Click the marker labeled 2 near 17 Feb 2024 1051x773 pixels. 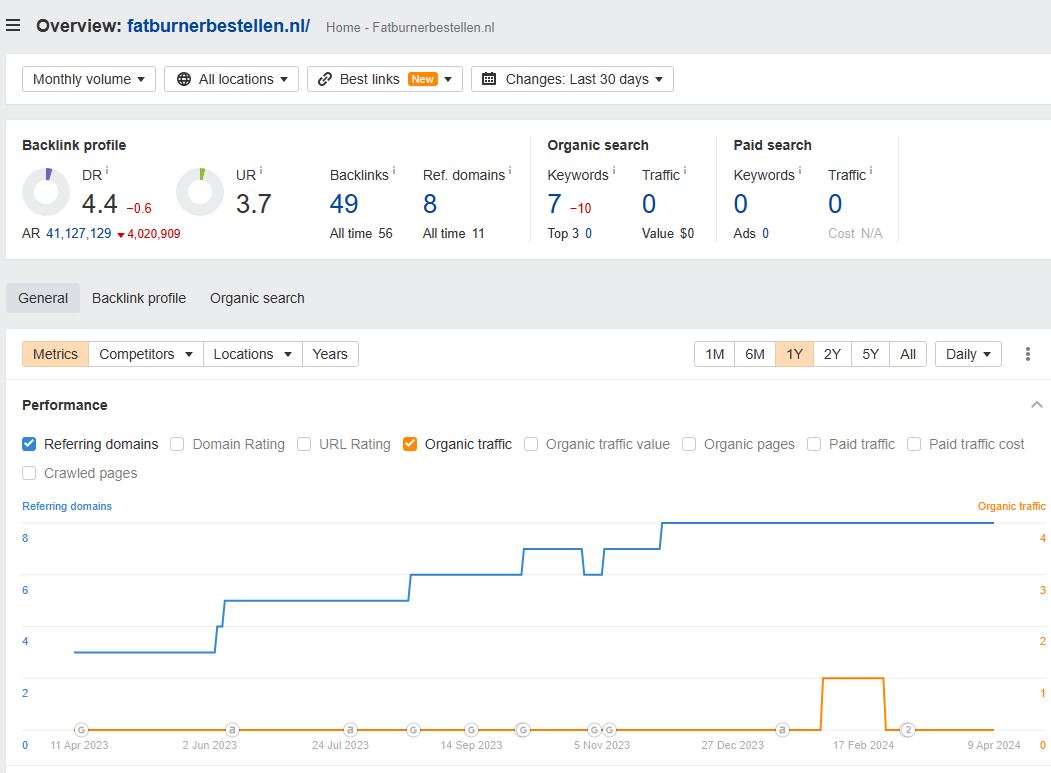pyautogui.click(x=908, y=729)
